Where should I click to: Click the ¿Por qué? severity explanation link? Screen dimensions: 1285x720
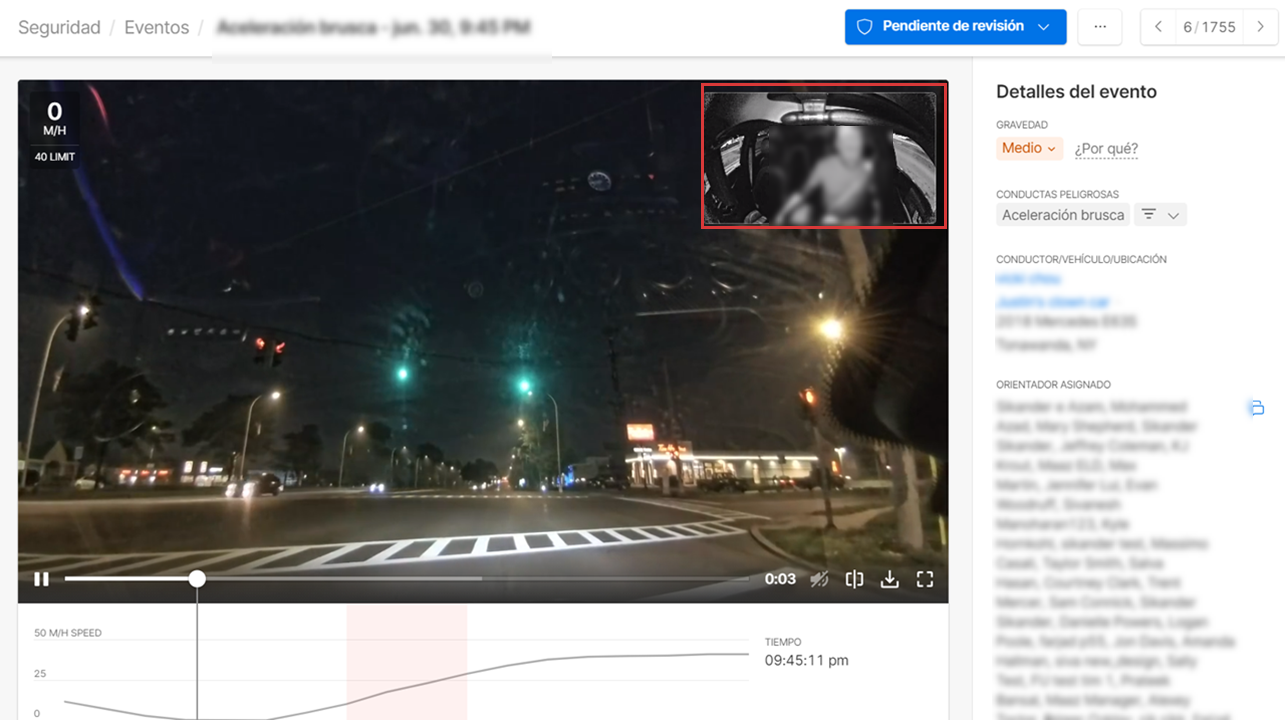(x=1106, y=149)
